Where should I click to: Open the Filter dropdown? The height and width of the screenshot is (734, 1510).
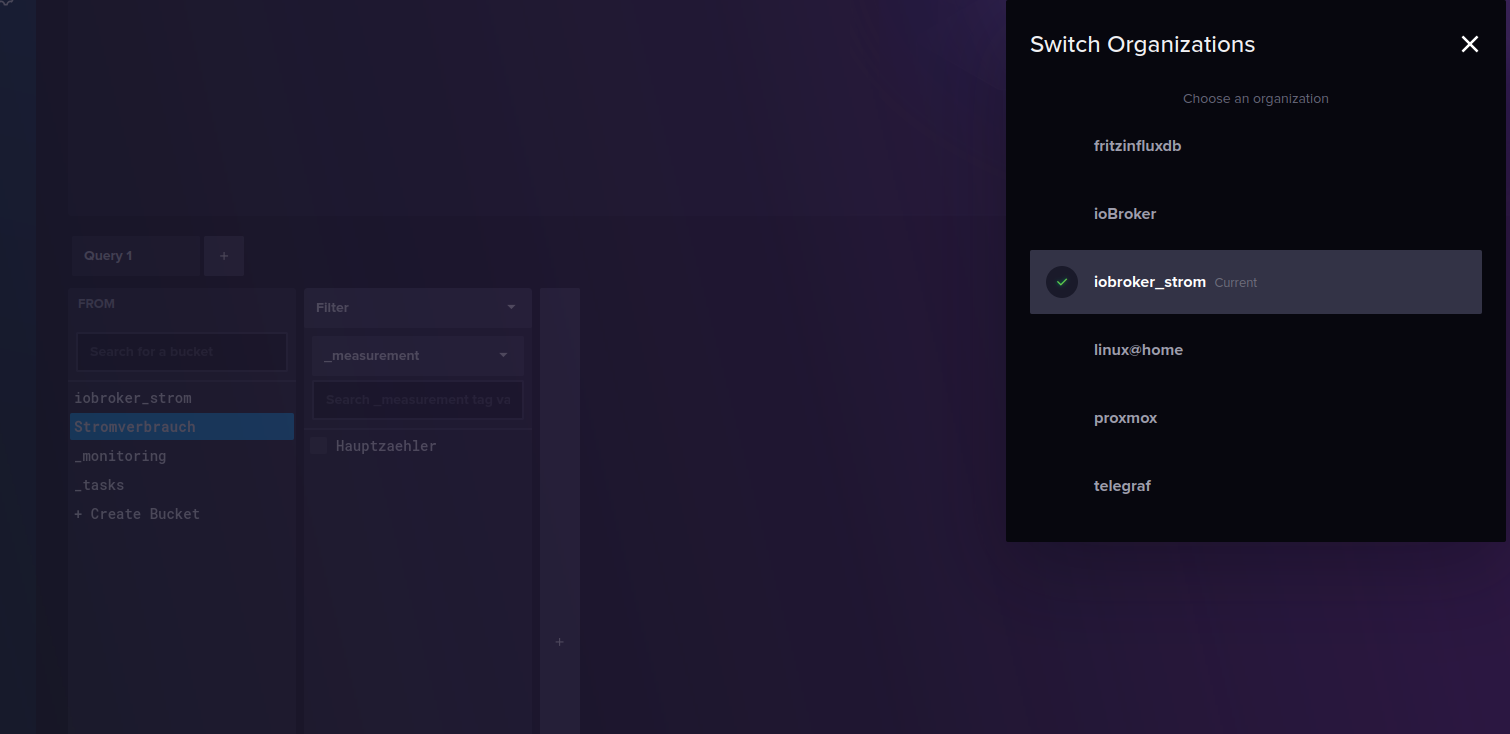[417, 308]
